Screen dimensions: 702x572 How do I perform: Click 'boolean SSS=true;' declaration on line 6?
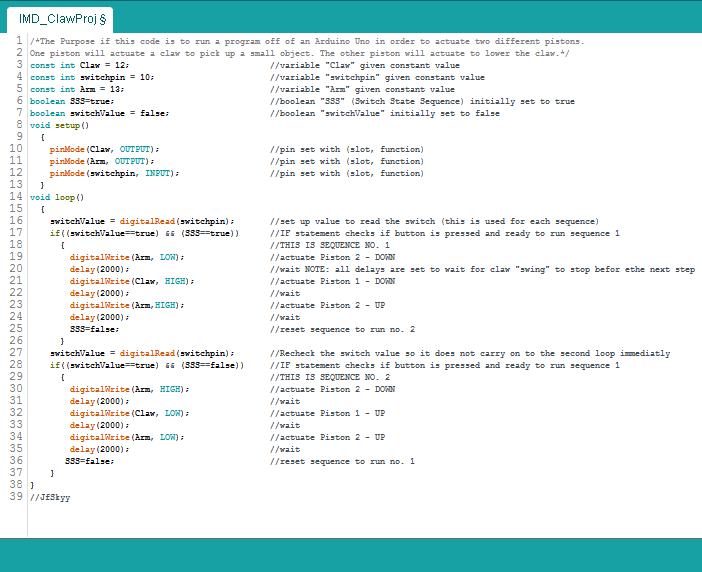72,102
